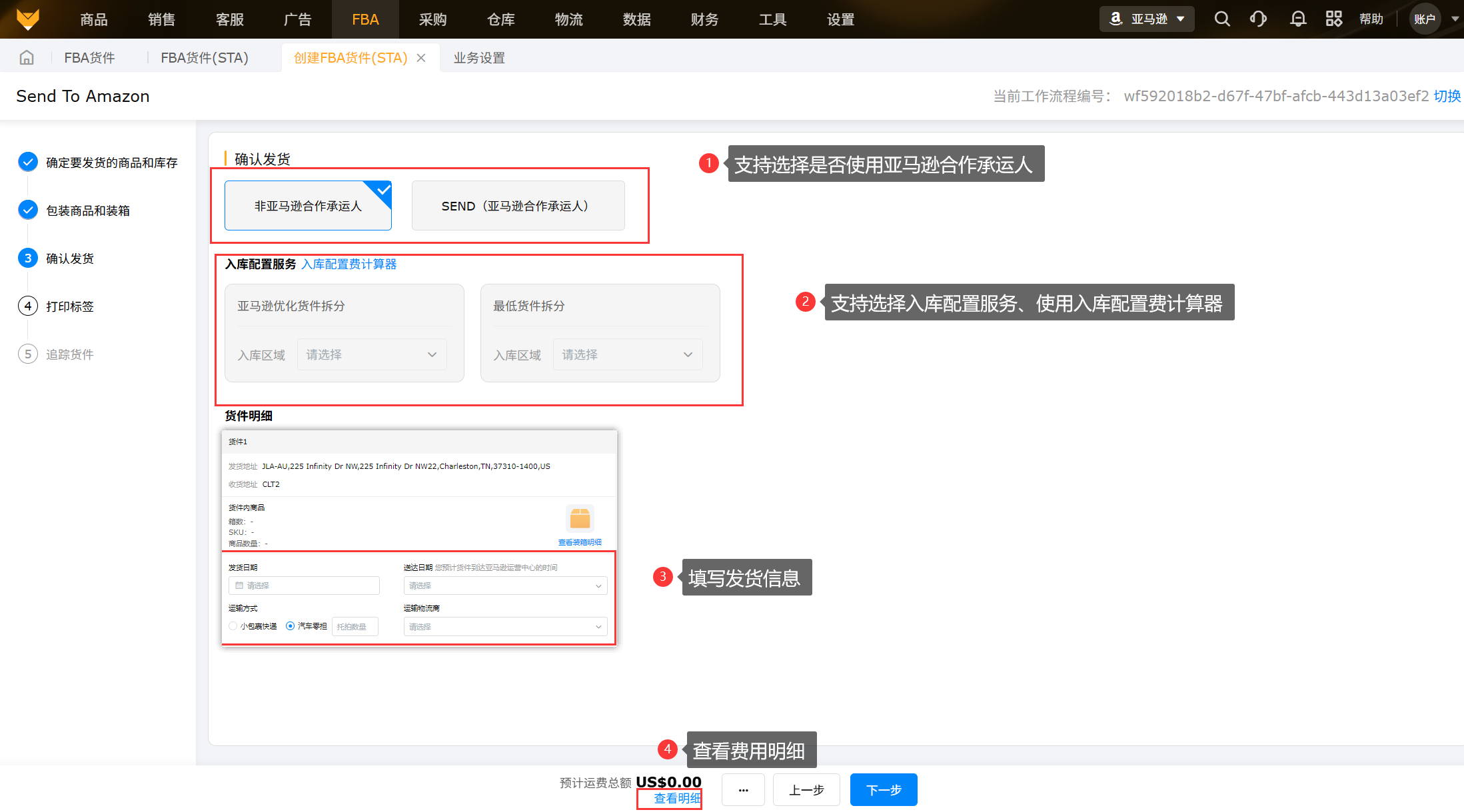
Task: Switch to the FBA货件(STA) tab
Action: [x=204, y=58]
